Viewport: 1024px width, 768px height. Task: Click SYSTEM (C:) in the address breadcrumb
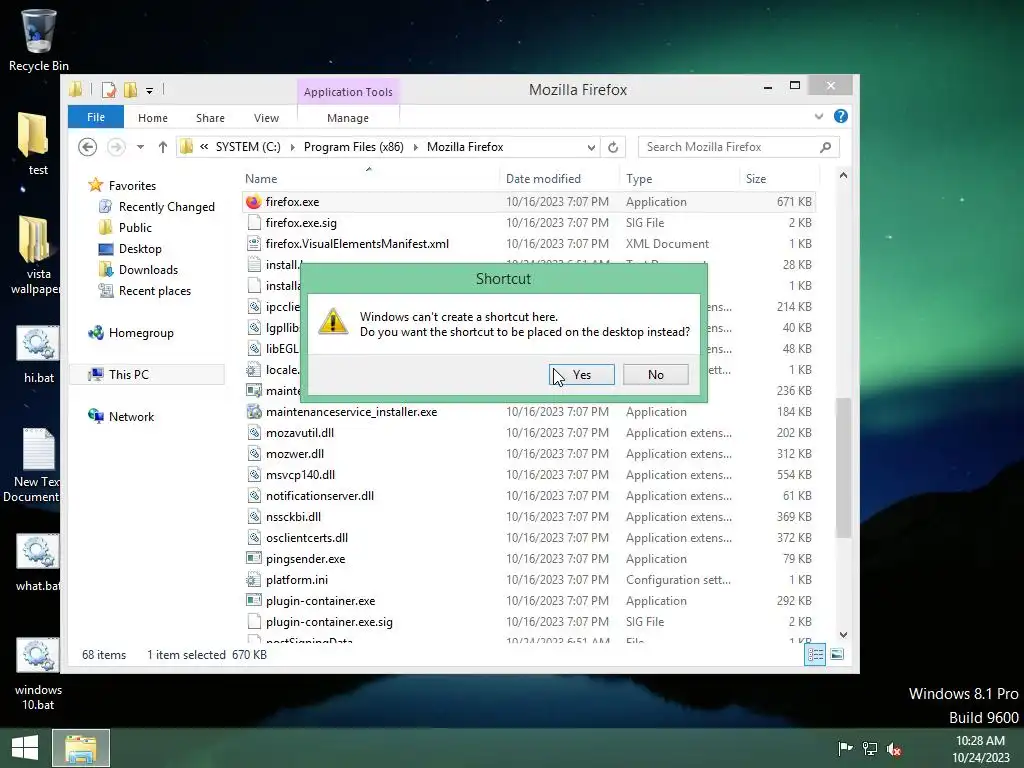click(248, 147)
